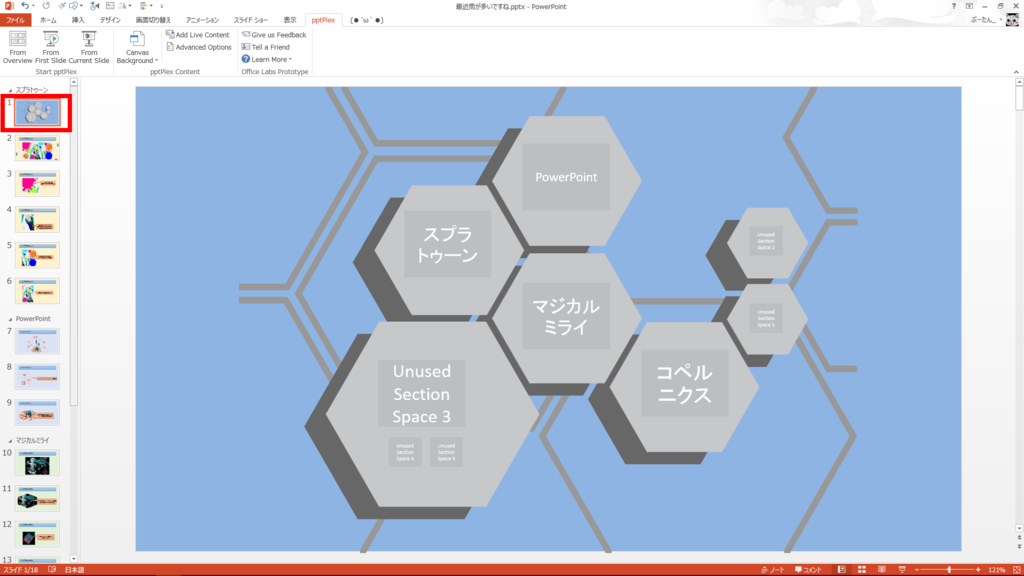
Task: Open the Customize Quick Access Toolbar arrow
Action: click(161, 6)
